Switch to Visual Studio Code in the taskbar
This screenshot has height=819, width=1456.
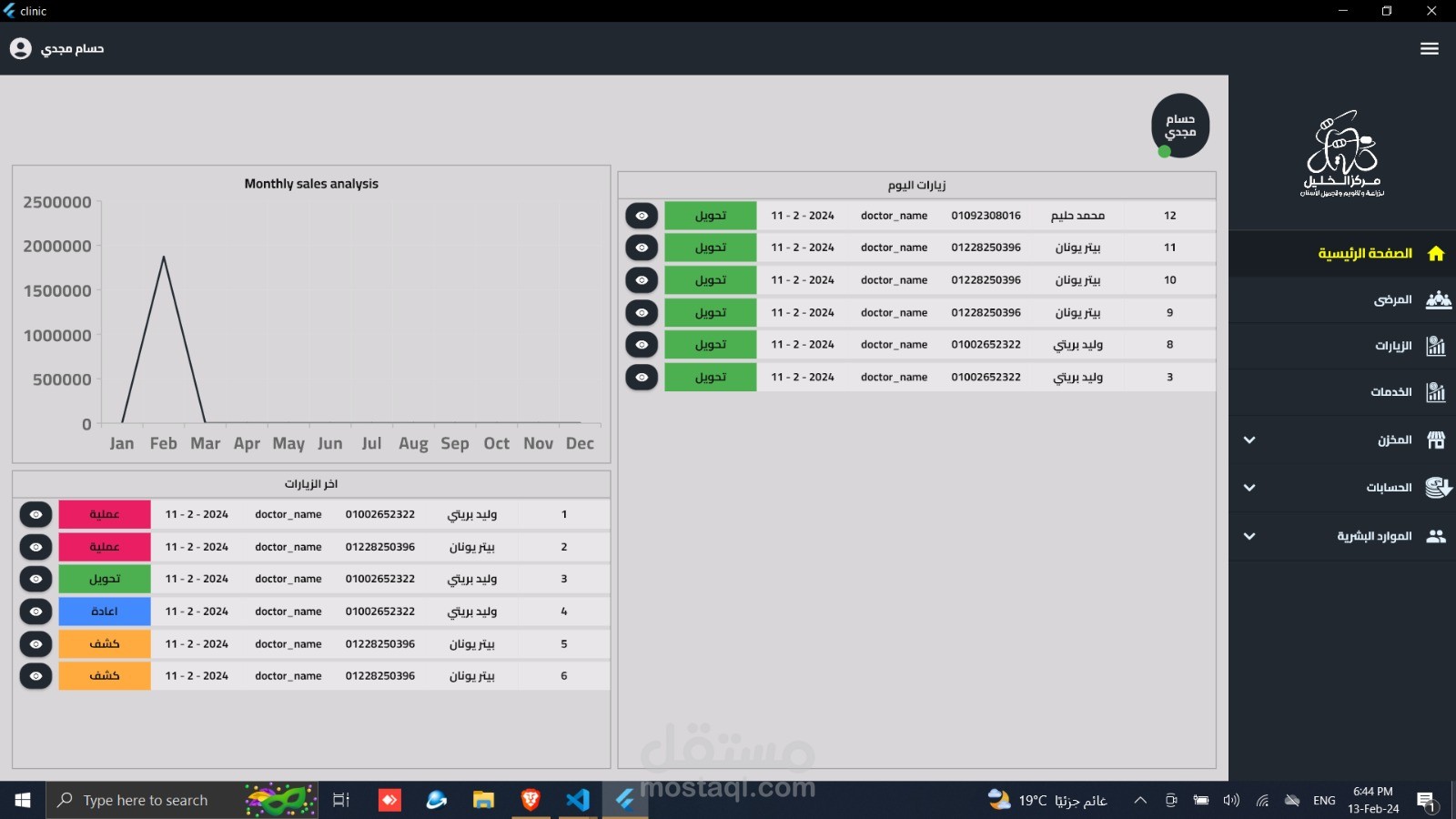tap(578, 800)
